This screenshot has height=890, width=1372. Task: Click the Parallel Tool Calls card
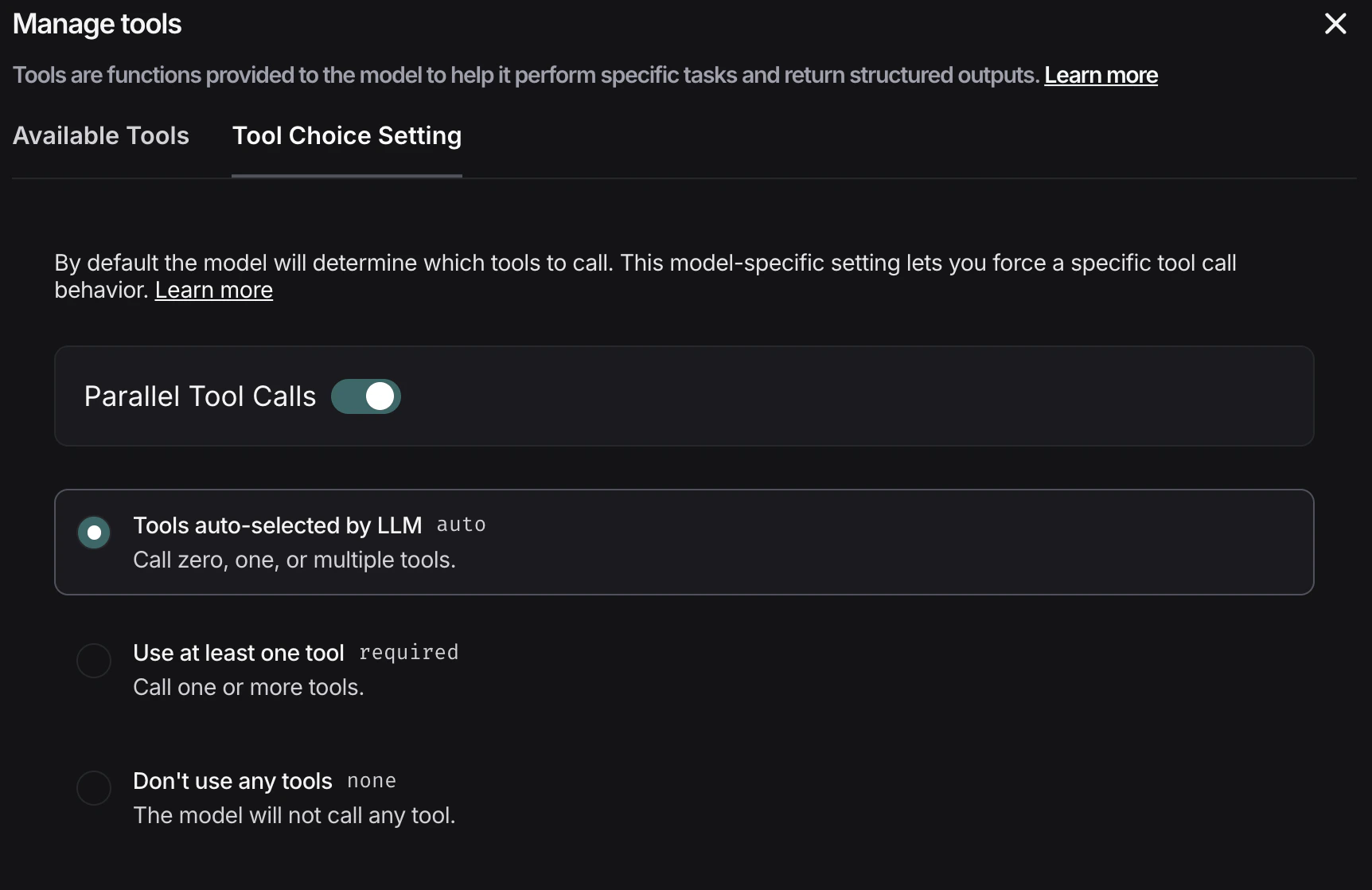(x=684, y=396)
